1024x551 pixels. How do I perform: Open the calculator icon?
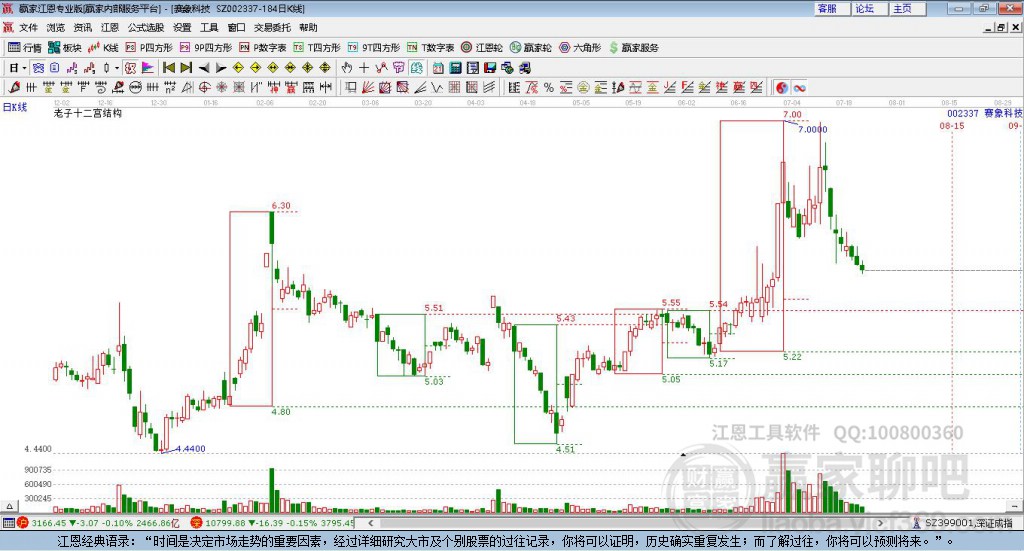click(x=455, y=68)
